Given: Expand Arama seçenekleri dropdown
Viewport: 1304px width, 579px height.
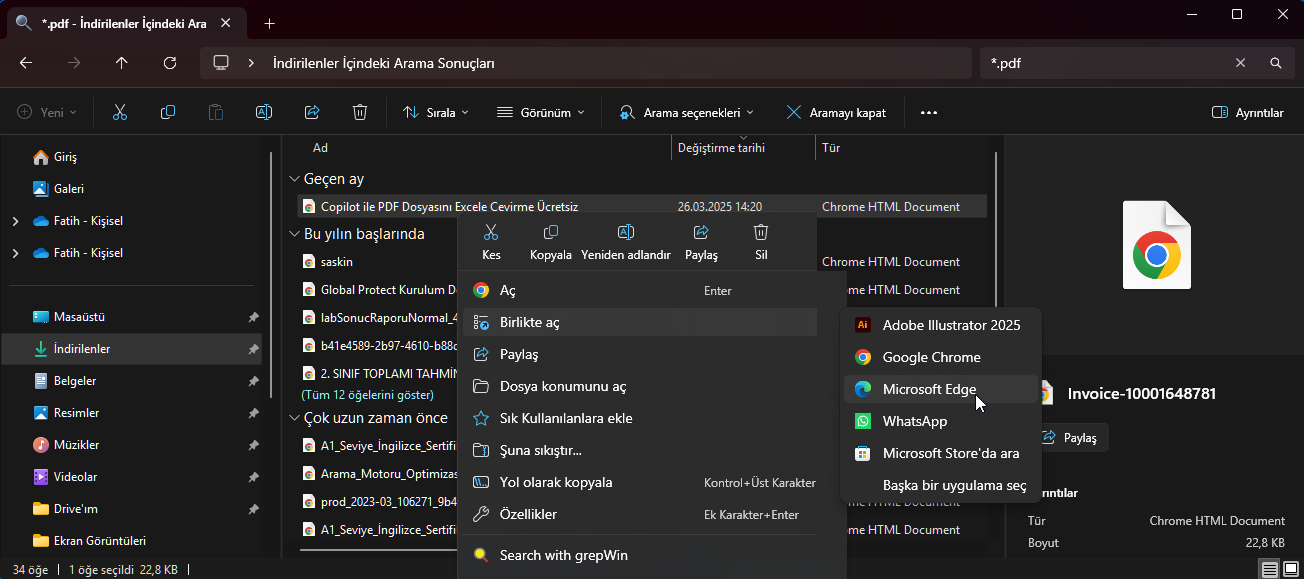Looking at the screenshot, I should point(686,113).
